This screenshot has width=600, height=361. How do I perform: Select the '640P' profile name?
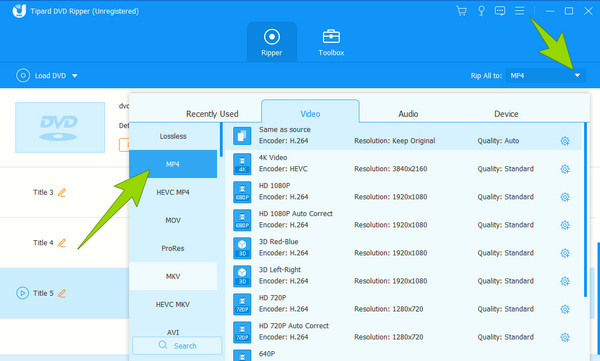point(267,354)
